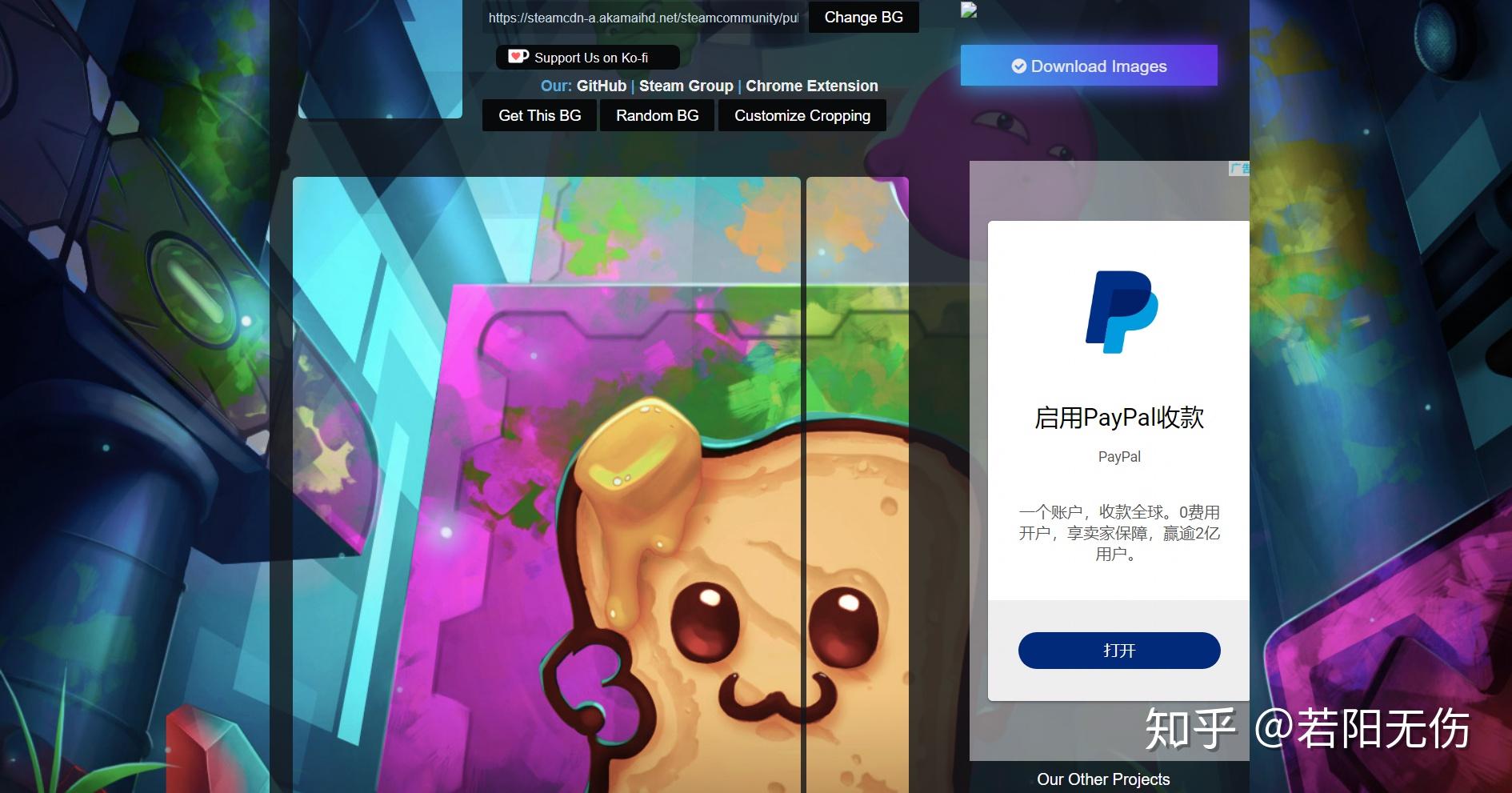Screen dimensions: 1512x793
Task: Click the small PayPal advertiser name
Action: [1119, 457]
